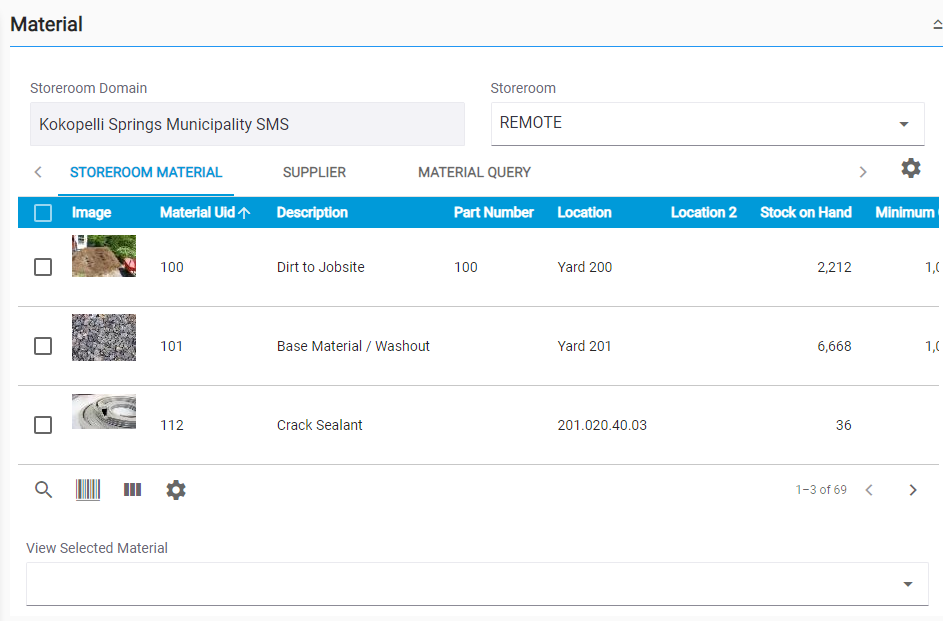Click the barcode scanner icon

(x=88, y=490)
